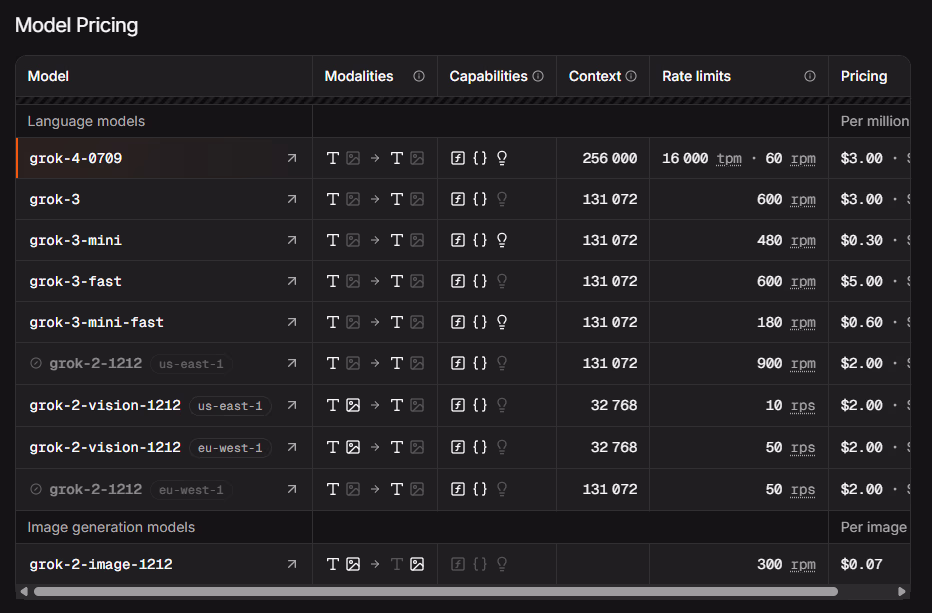The height and width of the screenshot is (613, 932).
Task: Click the 32 768 context for grok-2-vision-1212 us-east-1
Action: [614, 405]
